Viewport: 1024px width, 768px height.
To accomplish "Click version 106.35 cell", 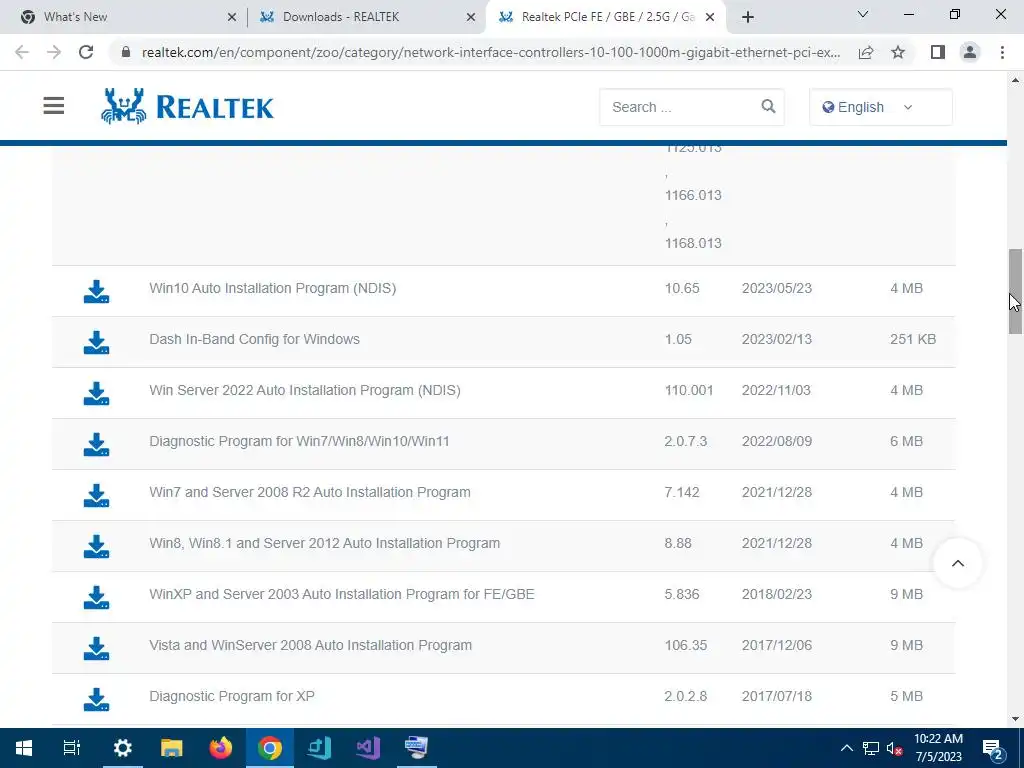I will 686,645.
